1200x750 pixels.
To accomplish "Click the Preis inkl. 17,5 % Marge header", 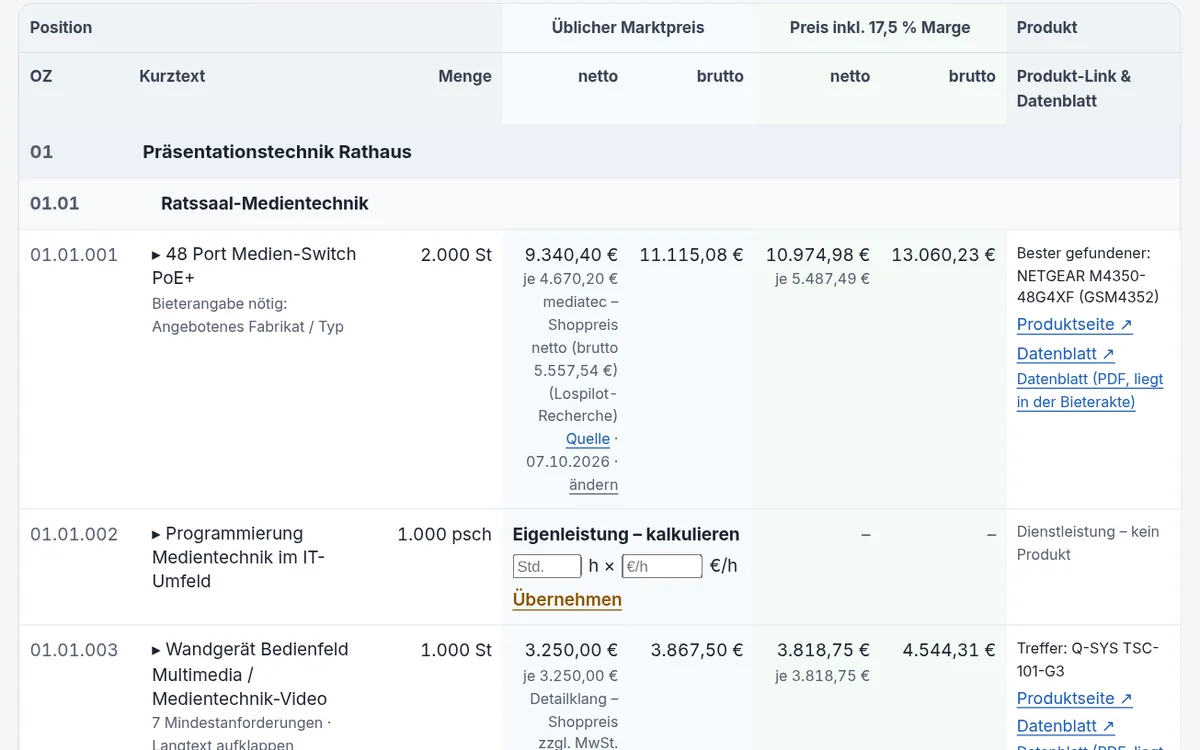I will (x=880, y=28).
